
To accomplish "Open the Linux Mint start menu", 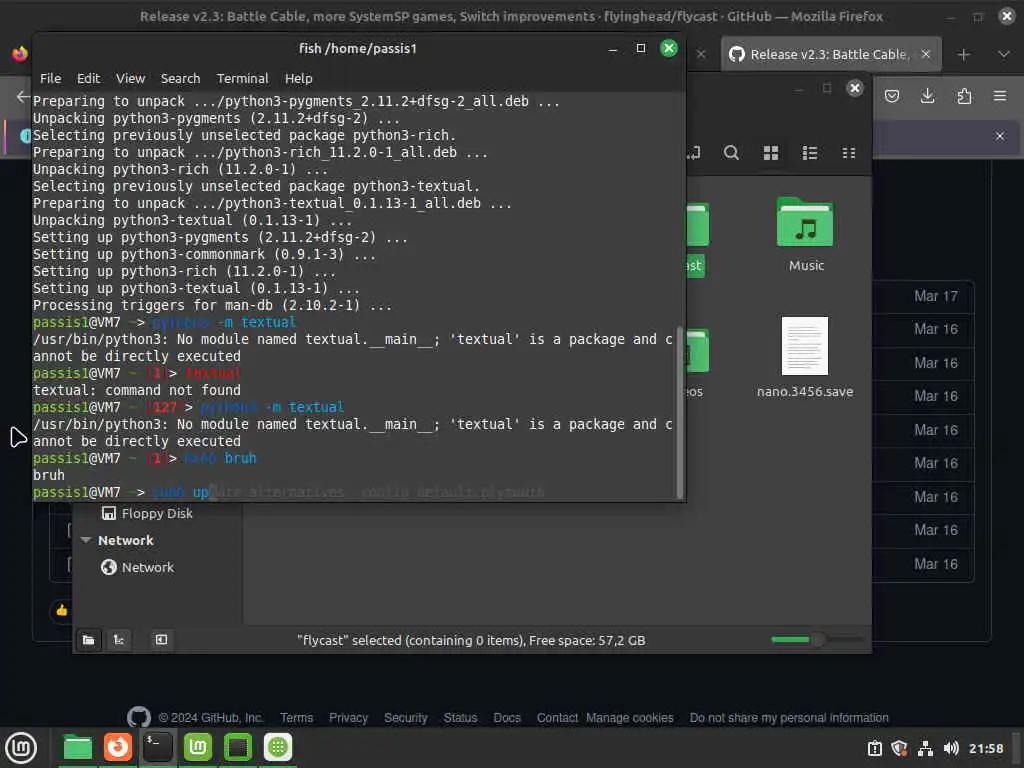I will [21, 748].
